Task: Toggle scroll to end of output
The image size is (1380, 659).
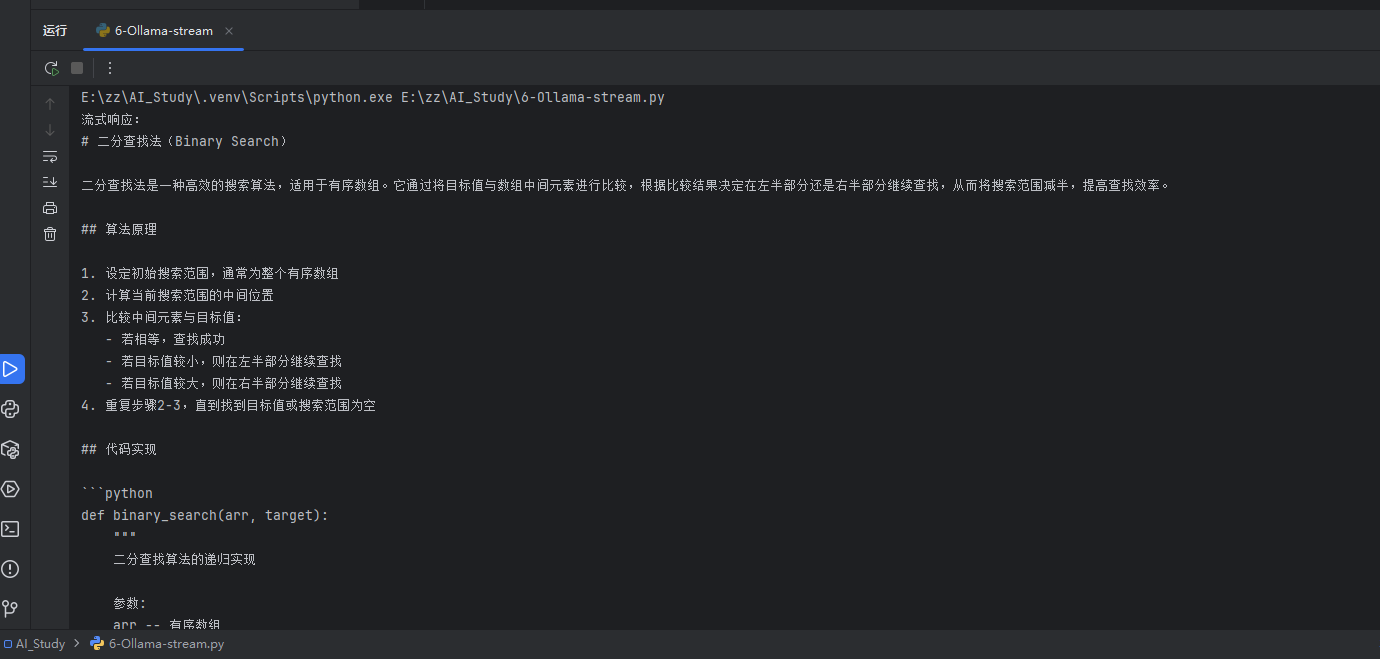Action: pyautogui.click(x=50, y=182)
